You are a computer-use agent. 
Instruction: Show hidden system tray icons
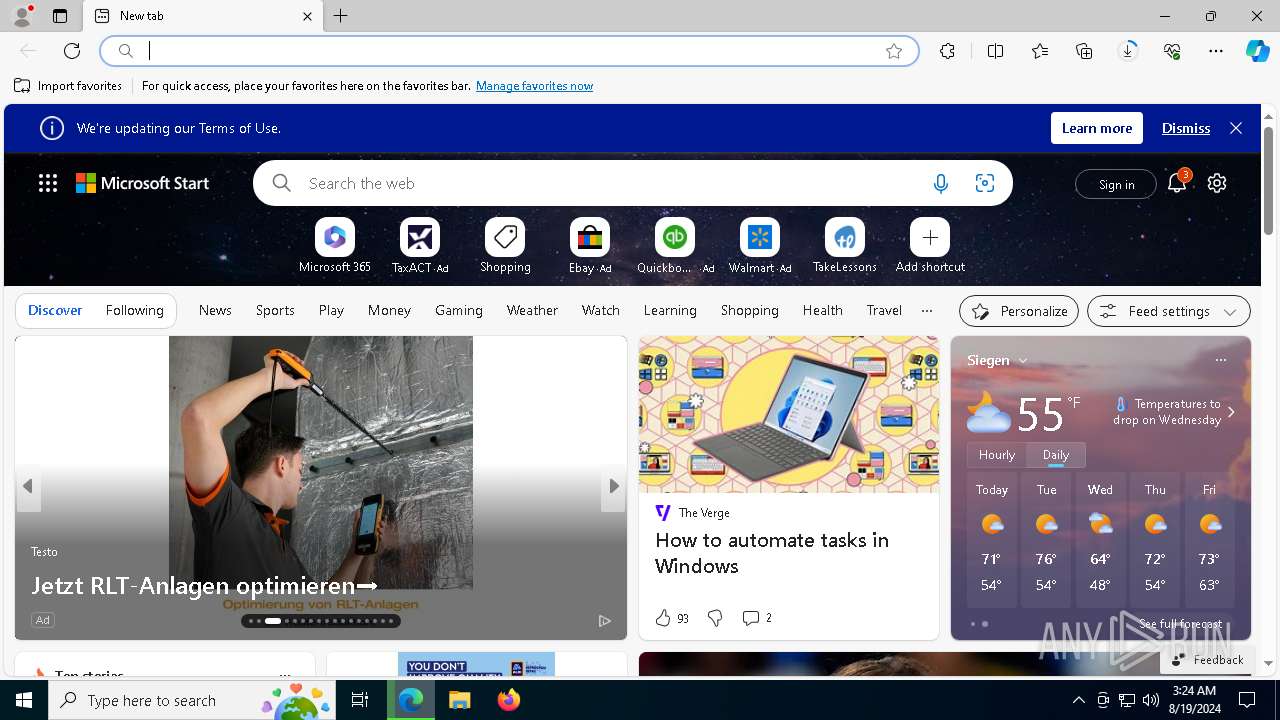pos(1078,700)
